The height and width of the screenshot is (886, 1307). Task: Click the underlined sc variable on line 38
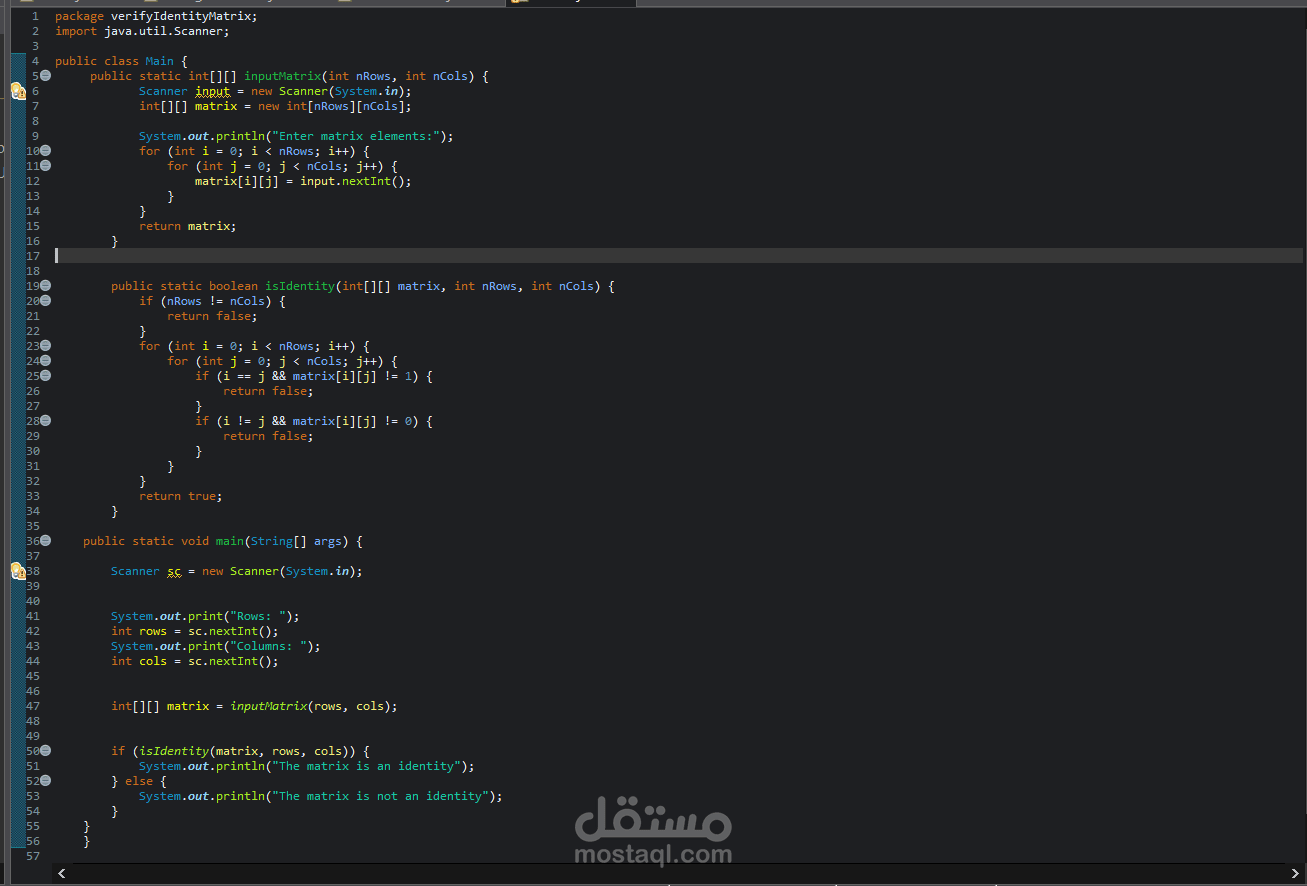tap(174, 571)
